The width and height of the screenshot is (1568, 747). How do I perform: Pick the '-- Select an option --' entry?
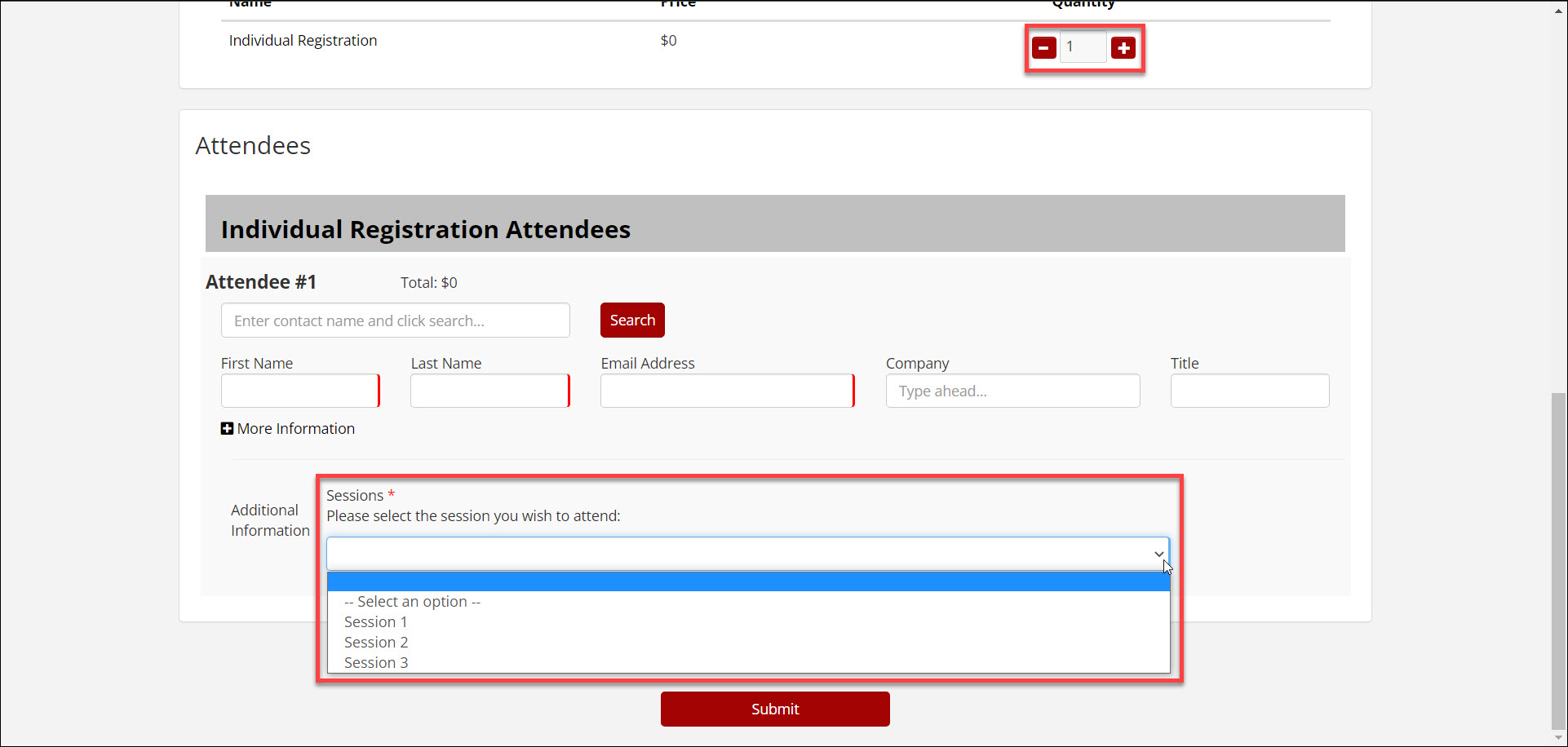[x=412, y=602]
